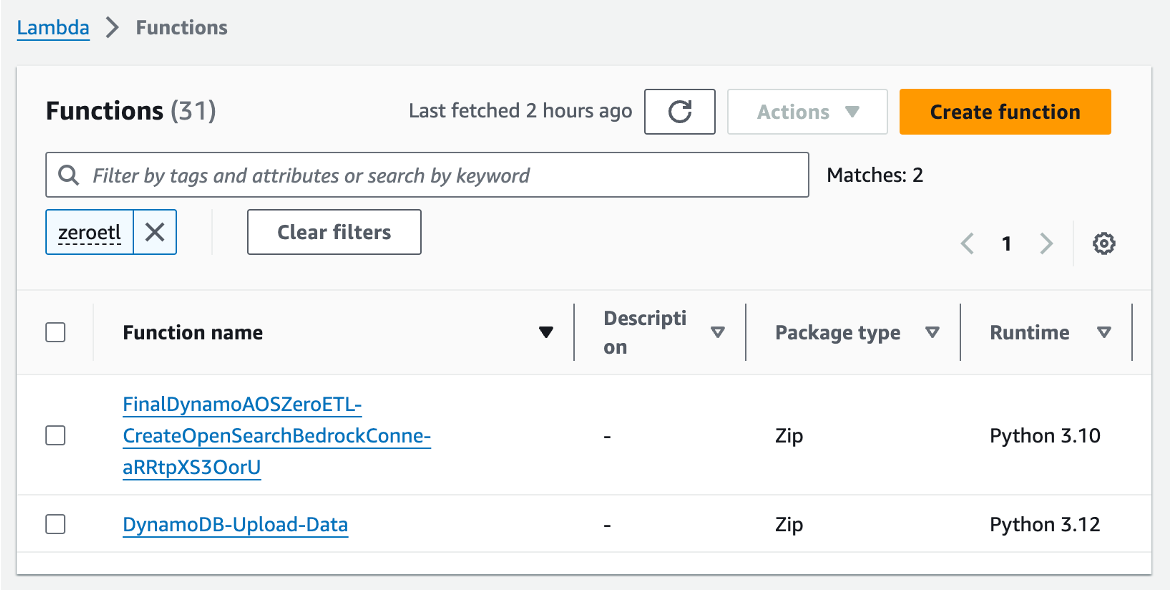Navigate to Lambda breadcrumb link

(53, 27)
